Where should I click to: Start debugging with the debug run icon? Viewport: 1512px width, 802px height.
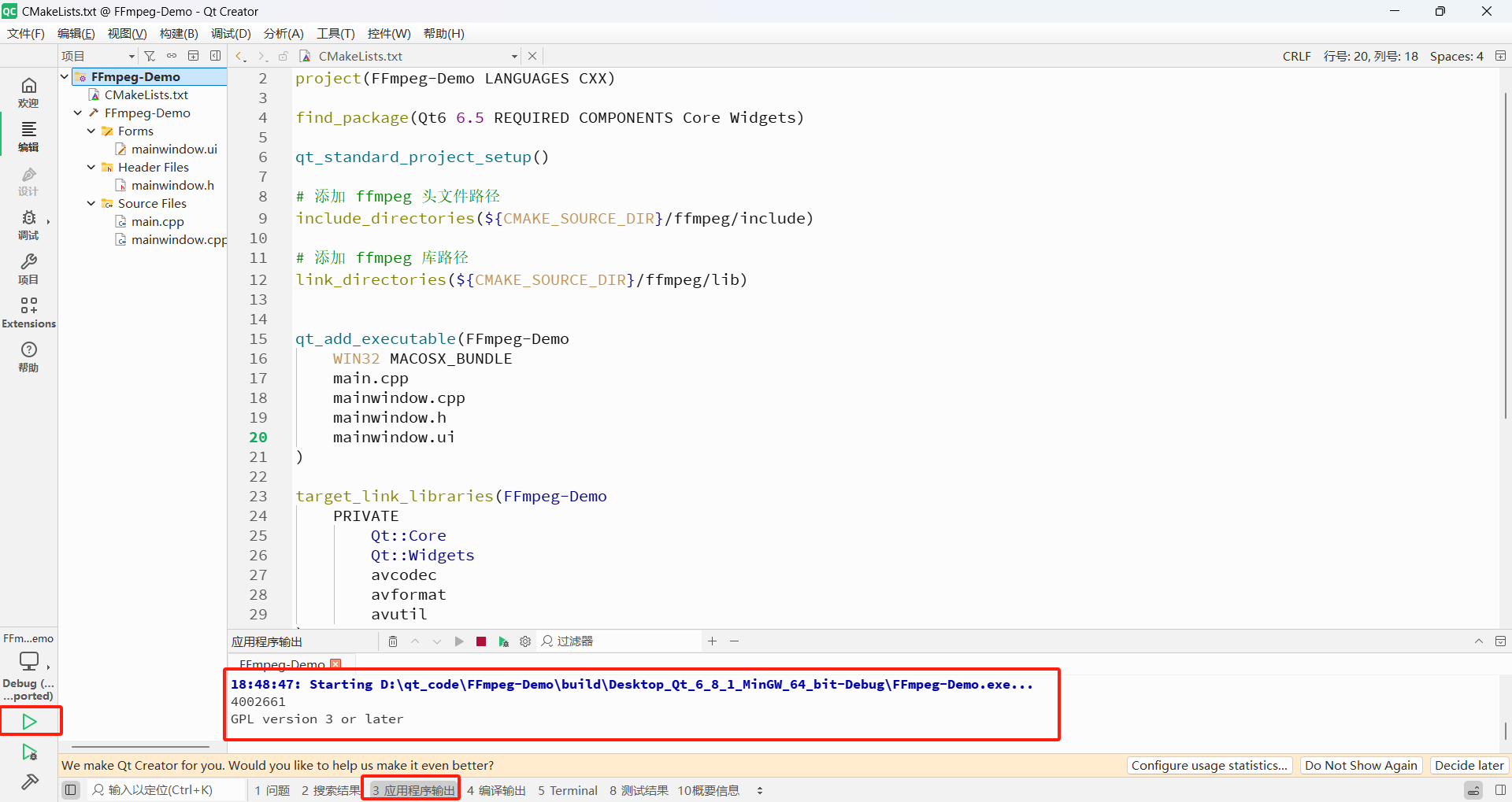30,752
